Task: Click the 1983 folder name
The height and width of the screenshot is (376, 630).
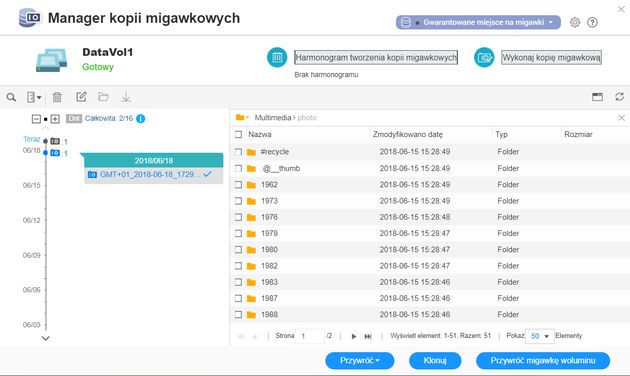Action: click(x=269, y=282)
